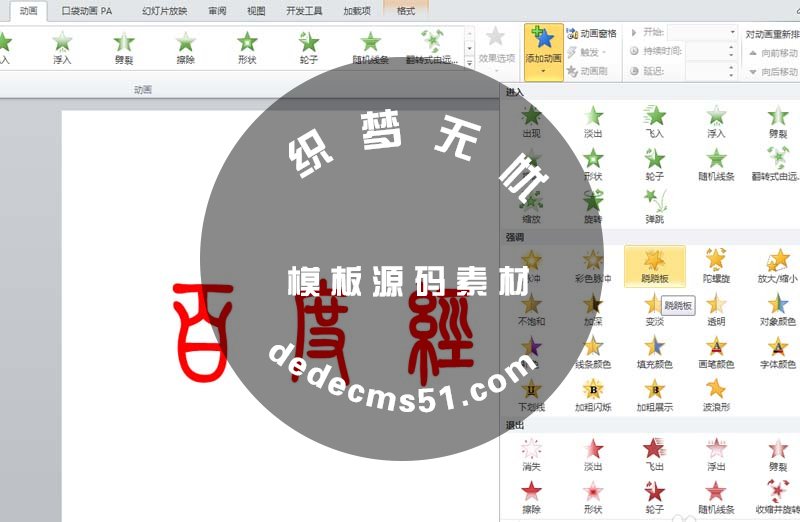Select the 下划线 emphasis effect
The height and width of the screenshot is (522, 800).
tap(531, 395)
